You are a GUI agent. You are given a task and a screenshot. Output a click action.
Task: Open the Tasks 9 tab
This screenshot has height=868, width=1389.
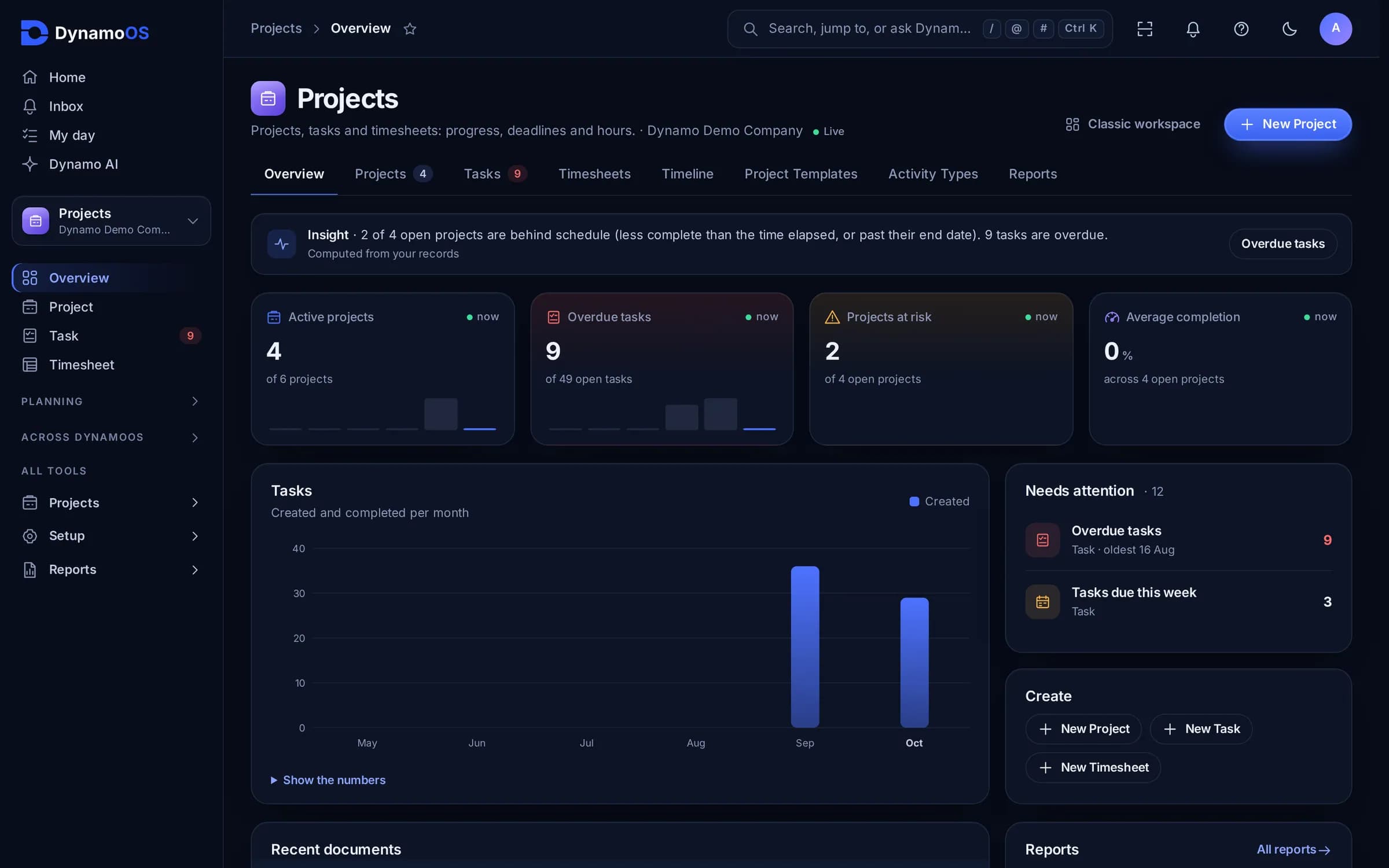pyautogui.click(x=495, y=174)
